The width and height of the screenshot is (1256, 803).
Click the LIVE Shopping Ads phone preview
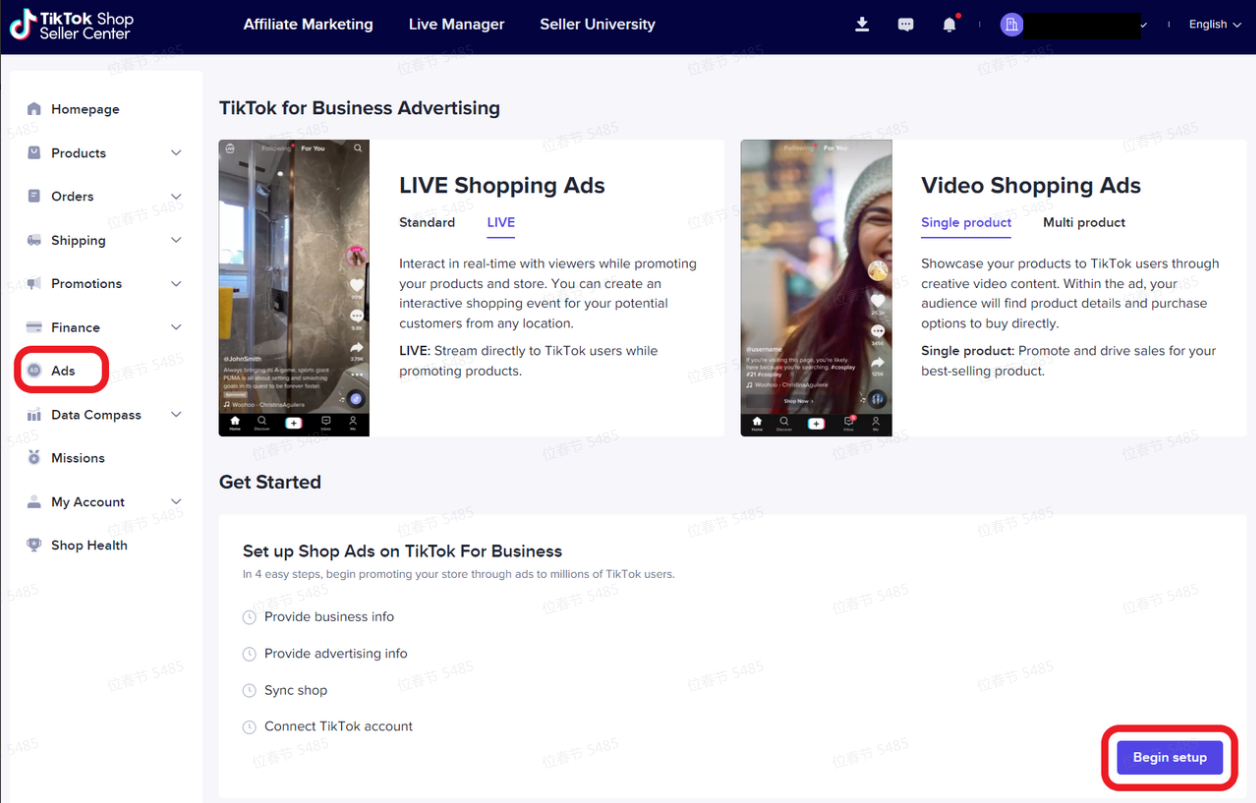294,288
